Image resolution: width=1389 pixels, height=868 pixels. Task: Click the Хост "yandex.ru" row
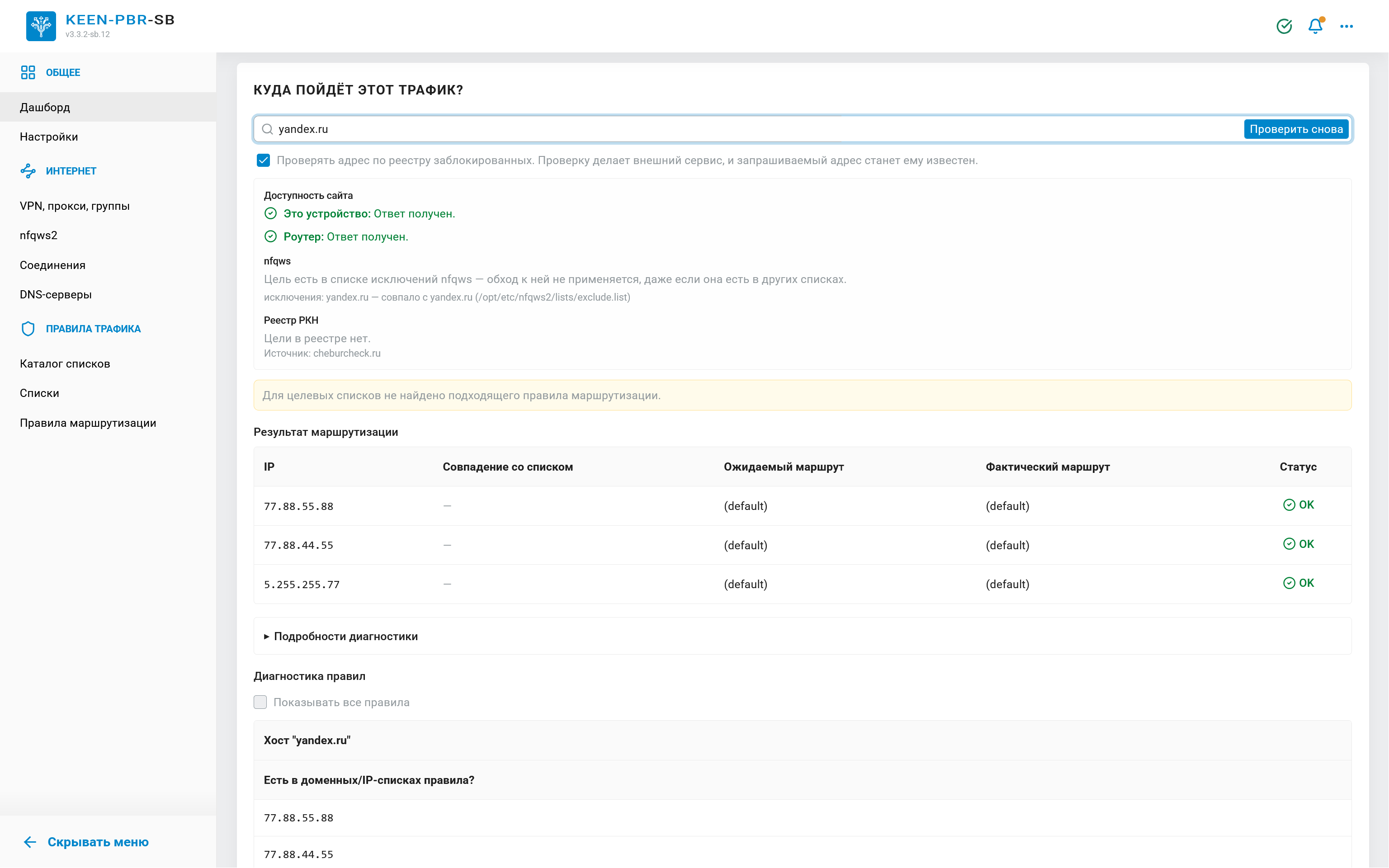point(803,740)
